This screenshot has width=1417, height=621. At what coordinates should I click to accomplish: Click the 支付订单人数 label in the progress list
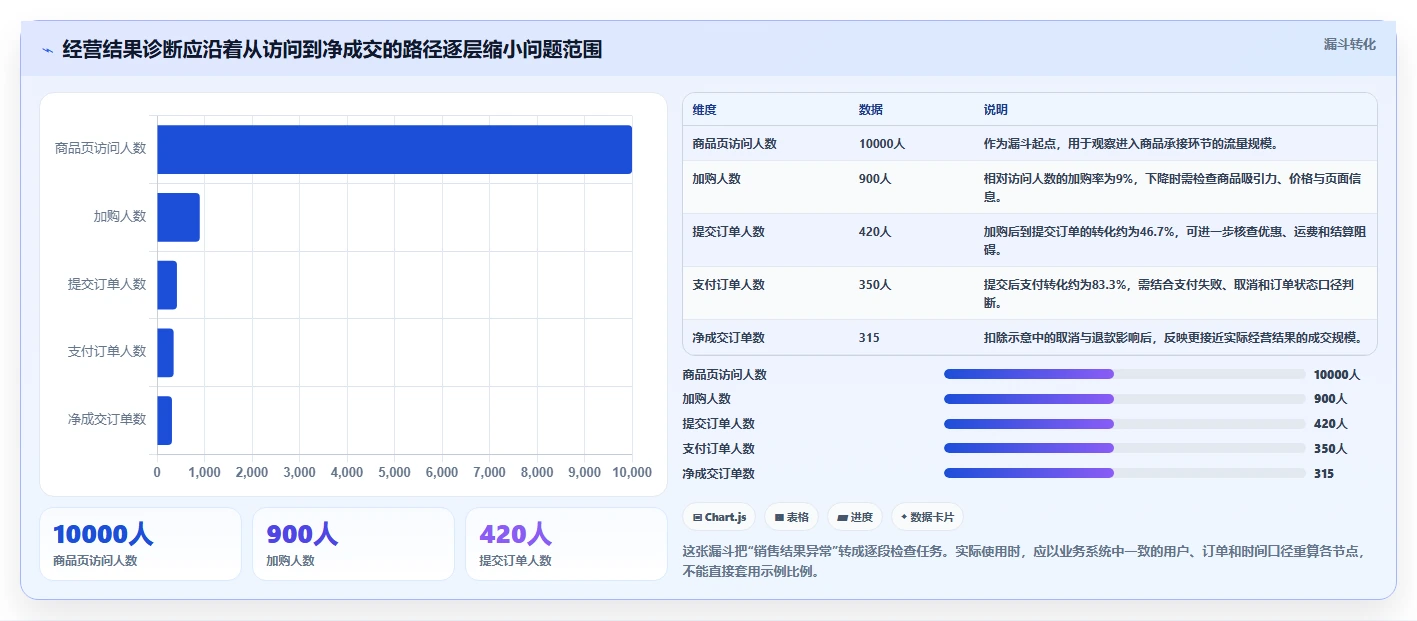click(x=718, y=449)
